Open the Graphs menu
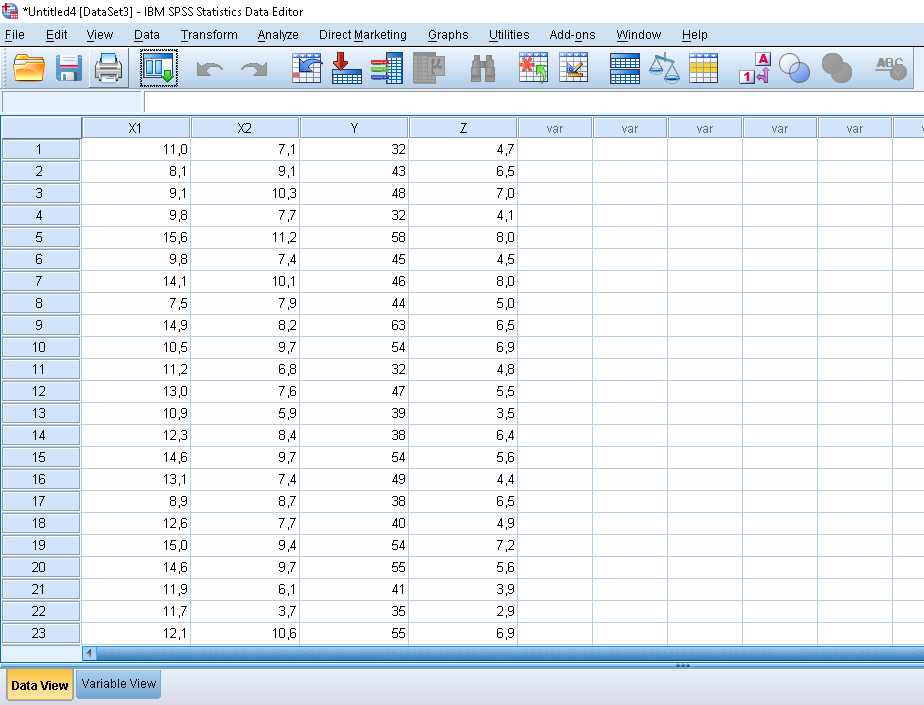The image size is (924, 705). [x=447, y=35]
